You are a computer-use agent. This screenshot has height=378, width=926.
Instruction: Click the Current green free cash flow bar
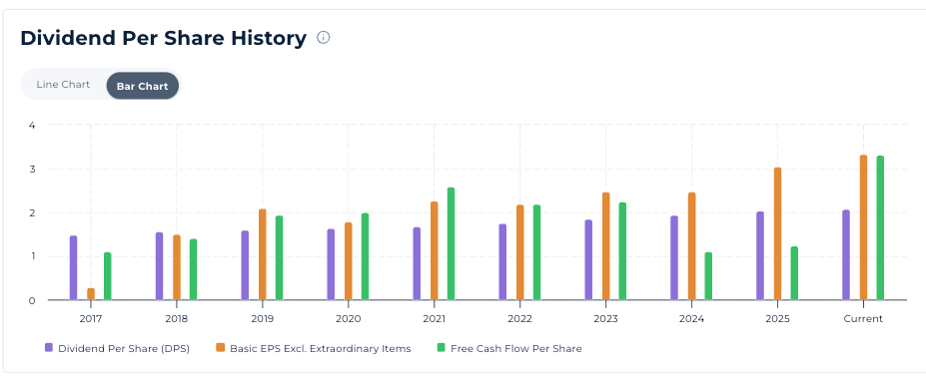881,228
